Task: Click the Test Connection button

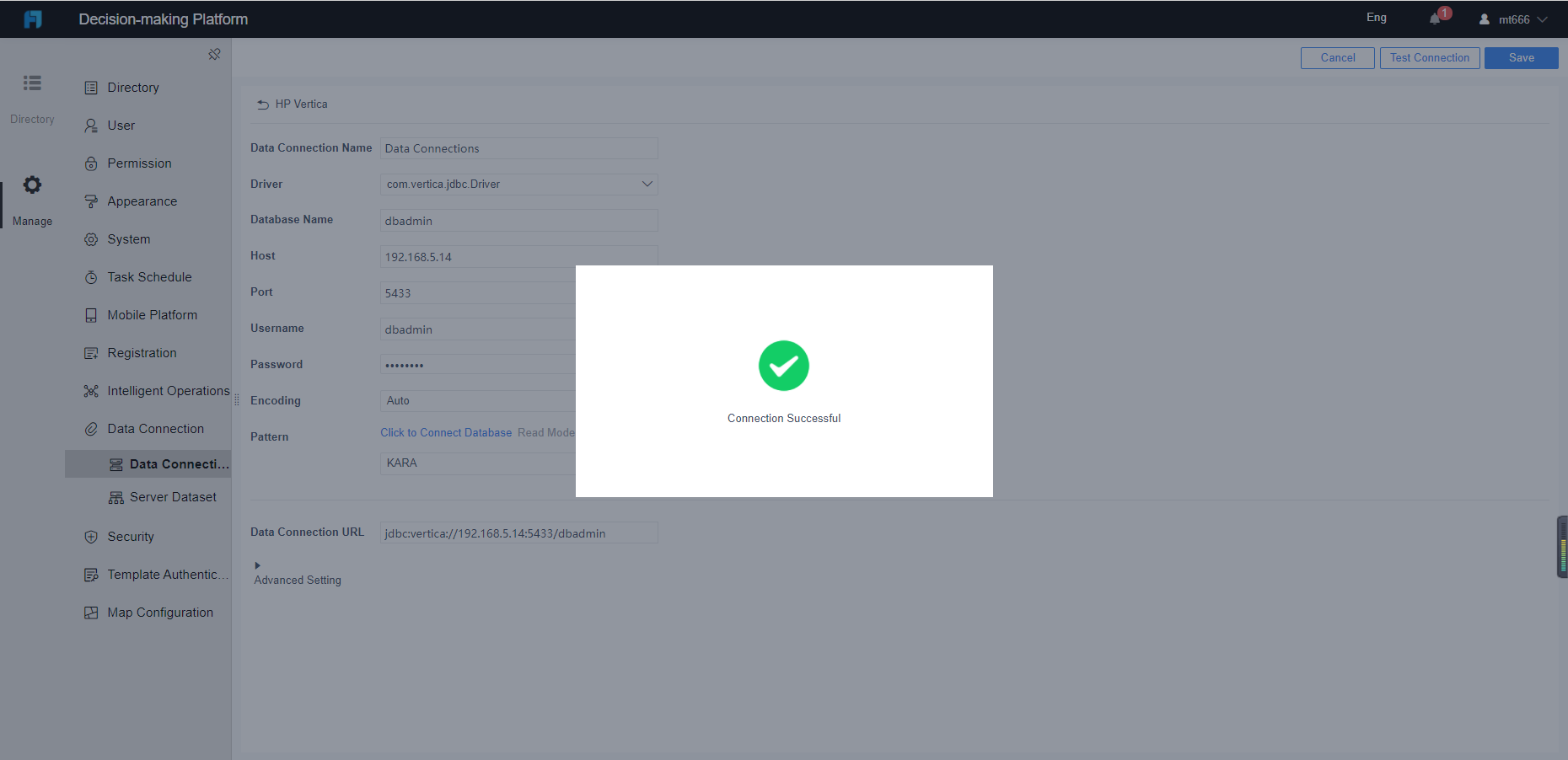Action: (1429, 57)
